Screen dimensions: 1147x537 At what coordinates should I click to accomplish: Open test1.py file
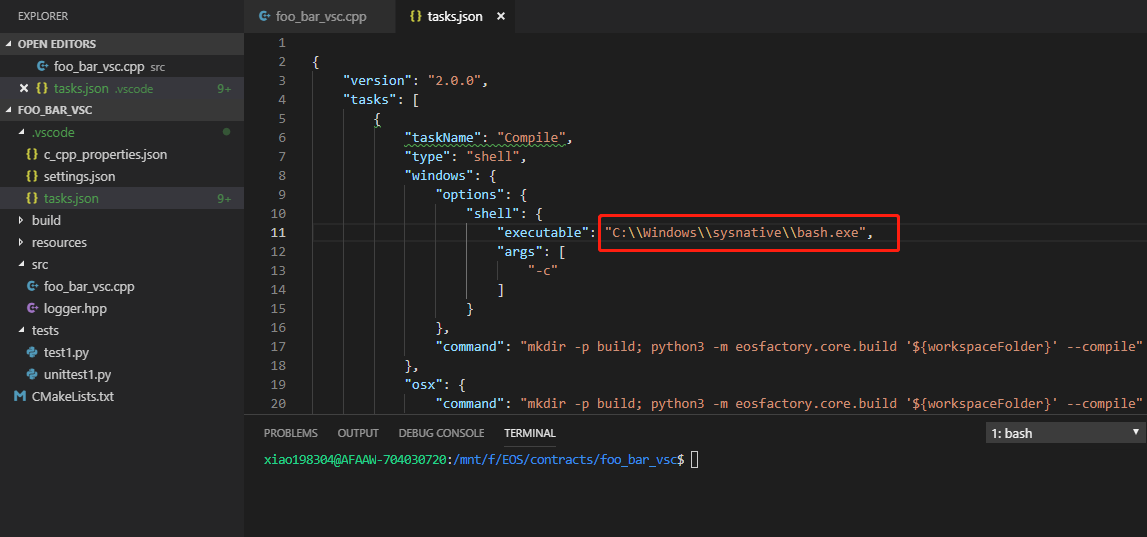click(66, 352)
